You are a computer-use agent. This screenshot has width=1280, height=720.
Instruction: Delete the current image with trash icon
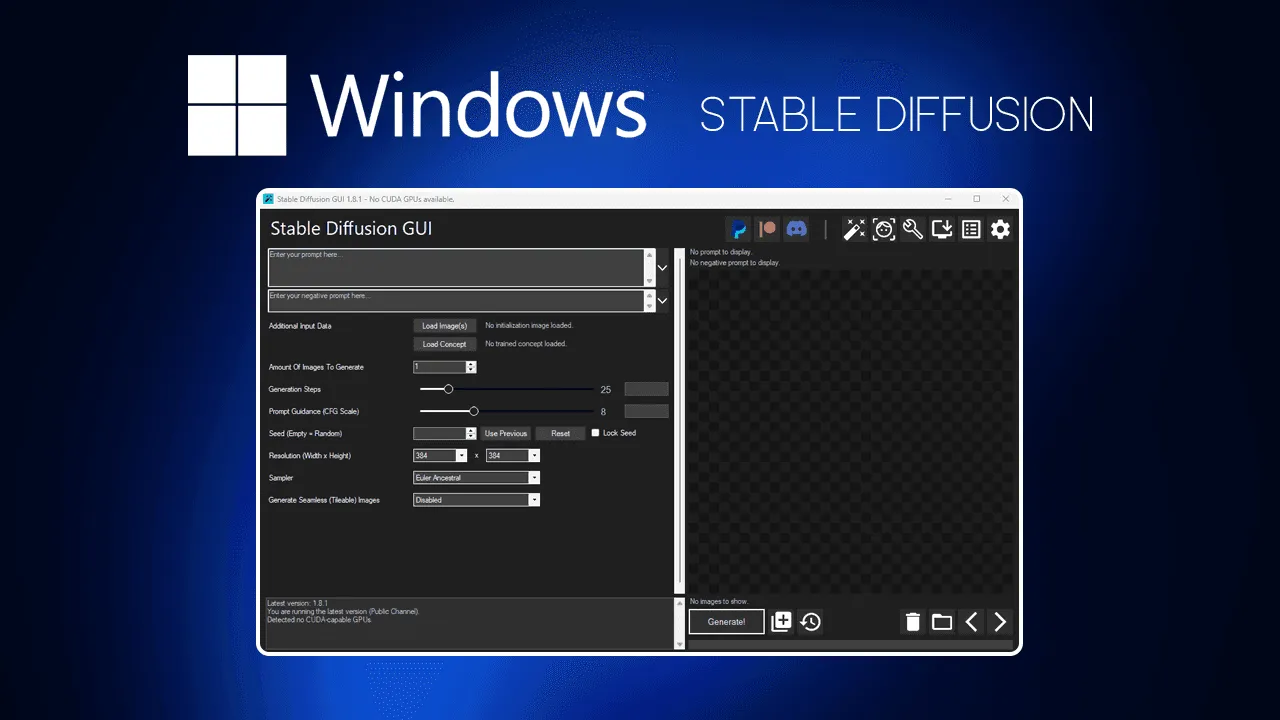tap(913, 621)
